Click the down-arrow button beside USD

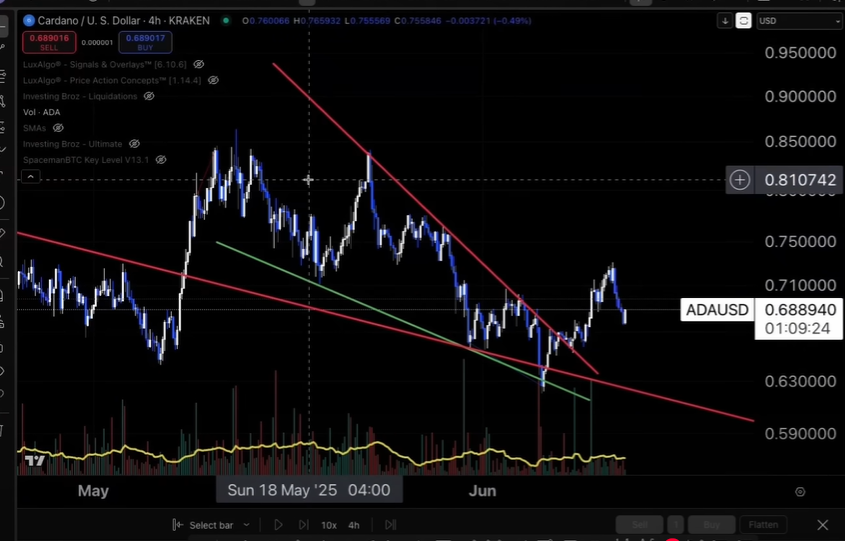coord(725,21)
